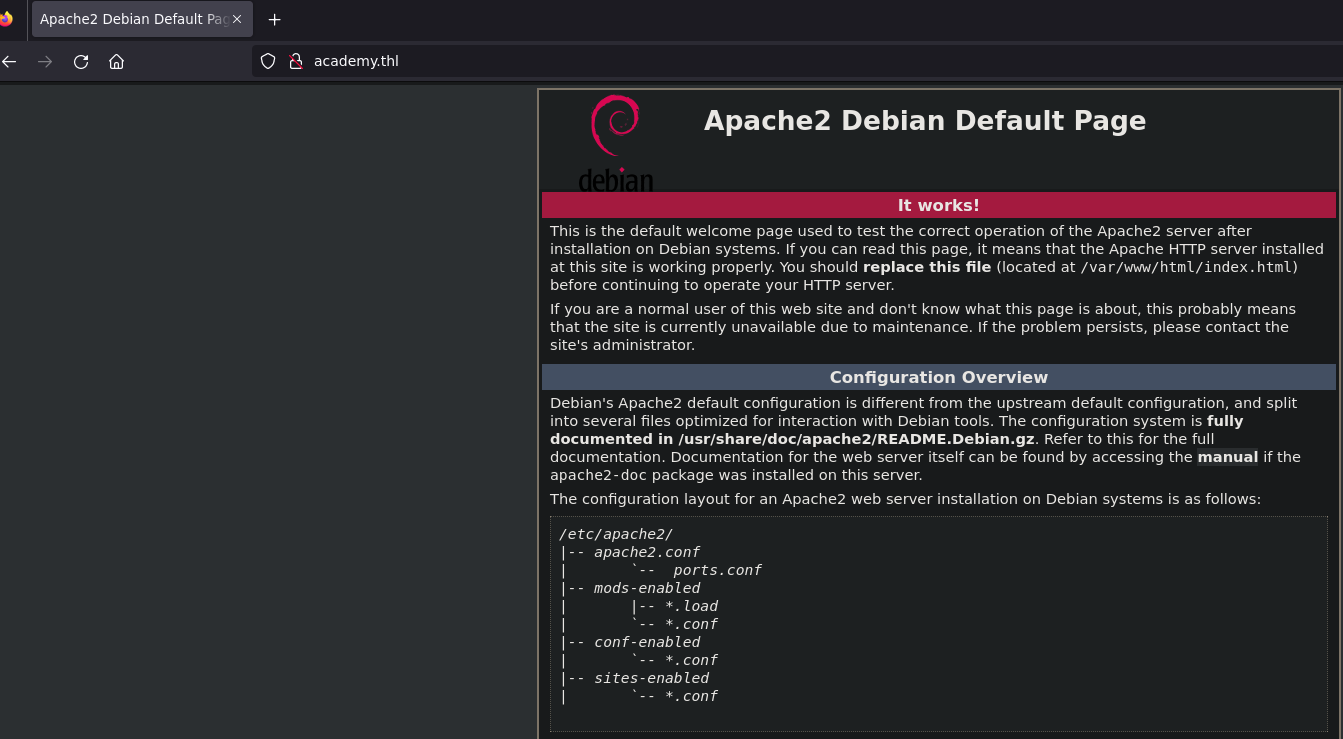Reload the current page
1343x739 pixels.
click(81, 62)
